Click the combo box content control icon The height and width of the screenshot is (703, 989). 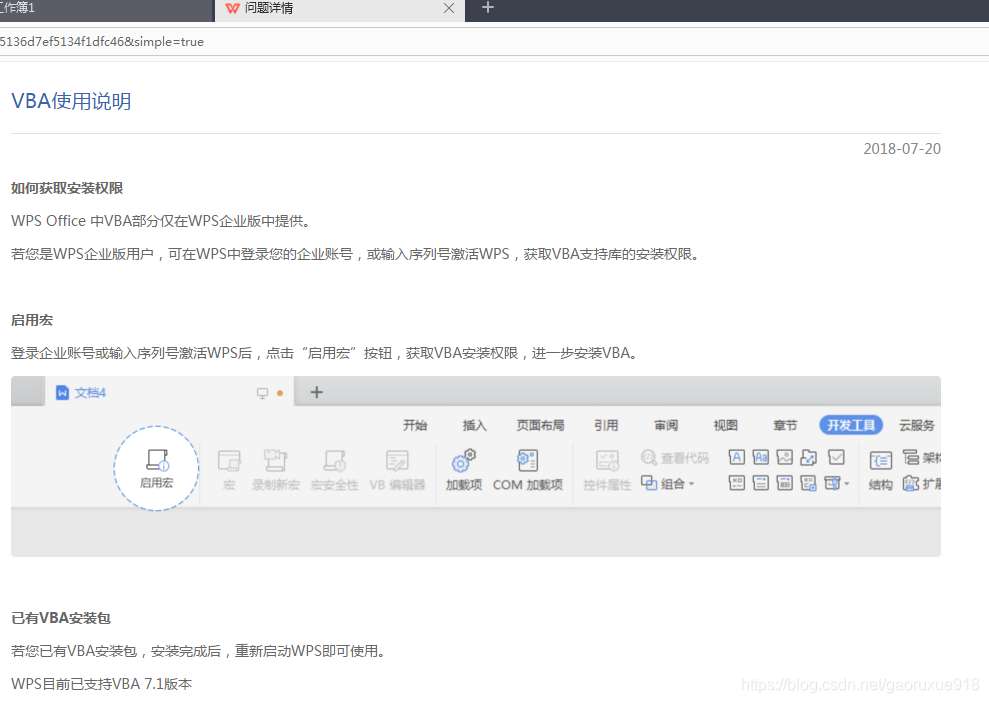point(736,484)
